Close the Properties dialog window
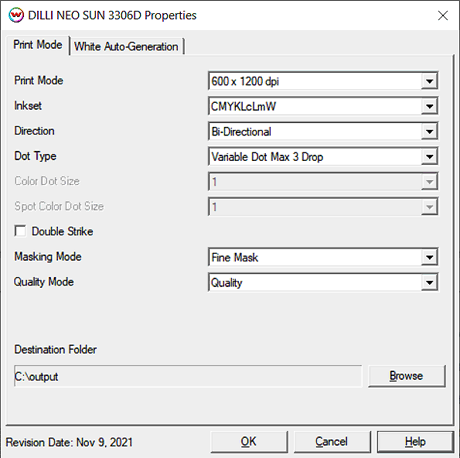460x458 pixels. click(443, 15)
